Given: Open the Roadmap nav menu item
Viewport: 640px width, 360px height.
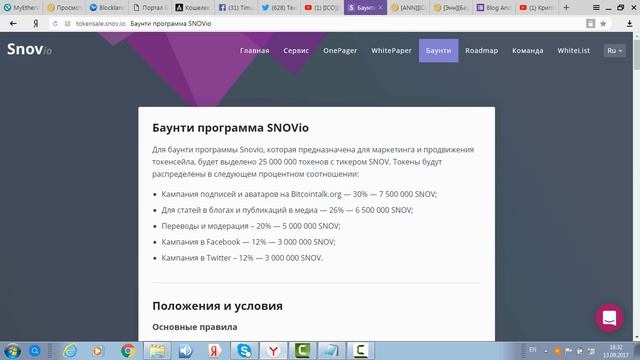Looking at the screenshot, I should [x=482, y=51].
